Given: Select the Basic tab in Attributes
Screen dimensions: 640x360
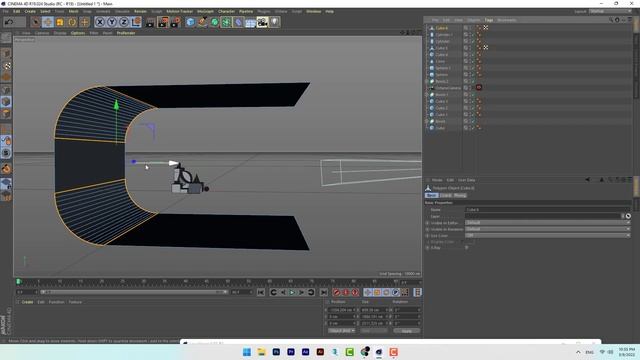Looking at the screenshot, I should click(431, 196).
